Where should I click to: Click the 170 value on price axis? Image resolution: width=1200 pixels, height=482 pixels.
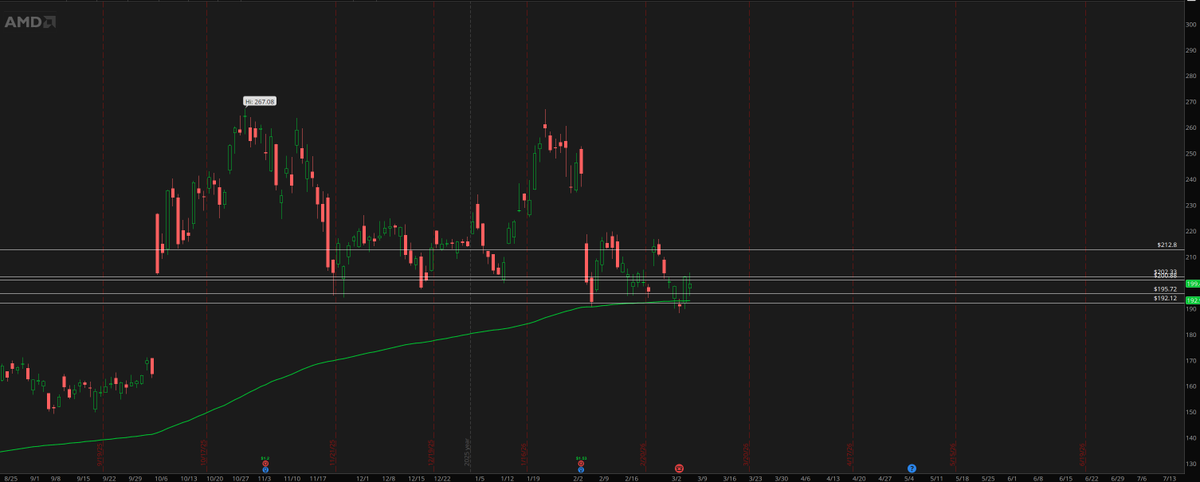click(1191, 361)
